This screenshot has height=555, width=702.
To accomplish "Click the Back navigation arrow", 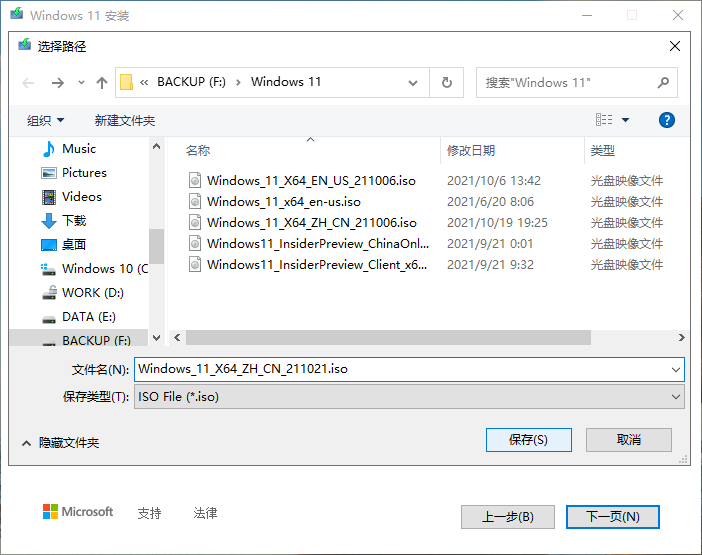I will pos(28,83).
